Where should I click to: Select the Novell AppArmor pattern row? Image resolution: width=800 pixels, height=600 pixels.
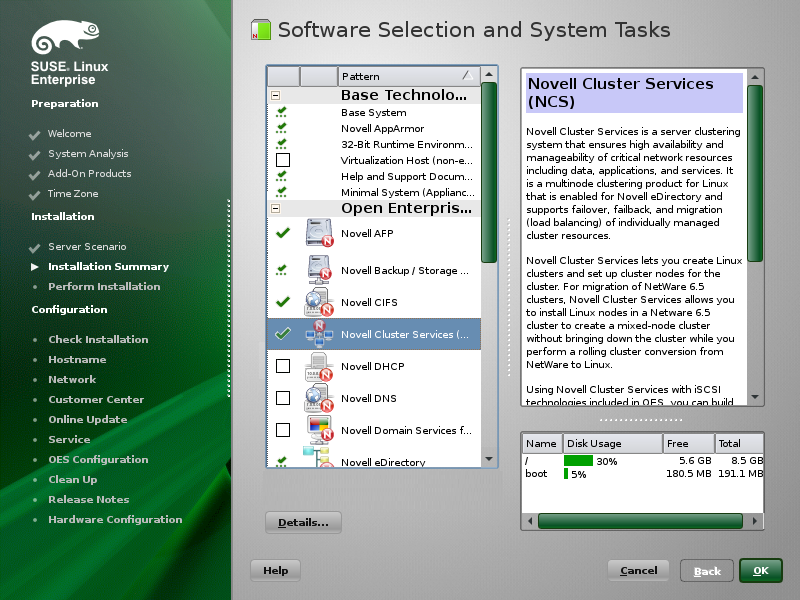pos(382,129)
